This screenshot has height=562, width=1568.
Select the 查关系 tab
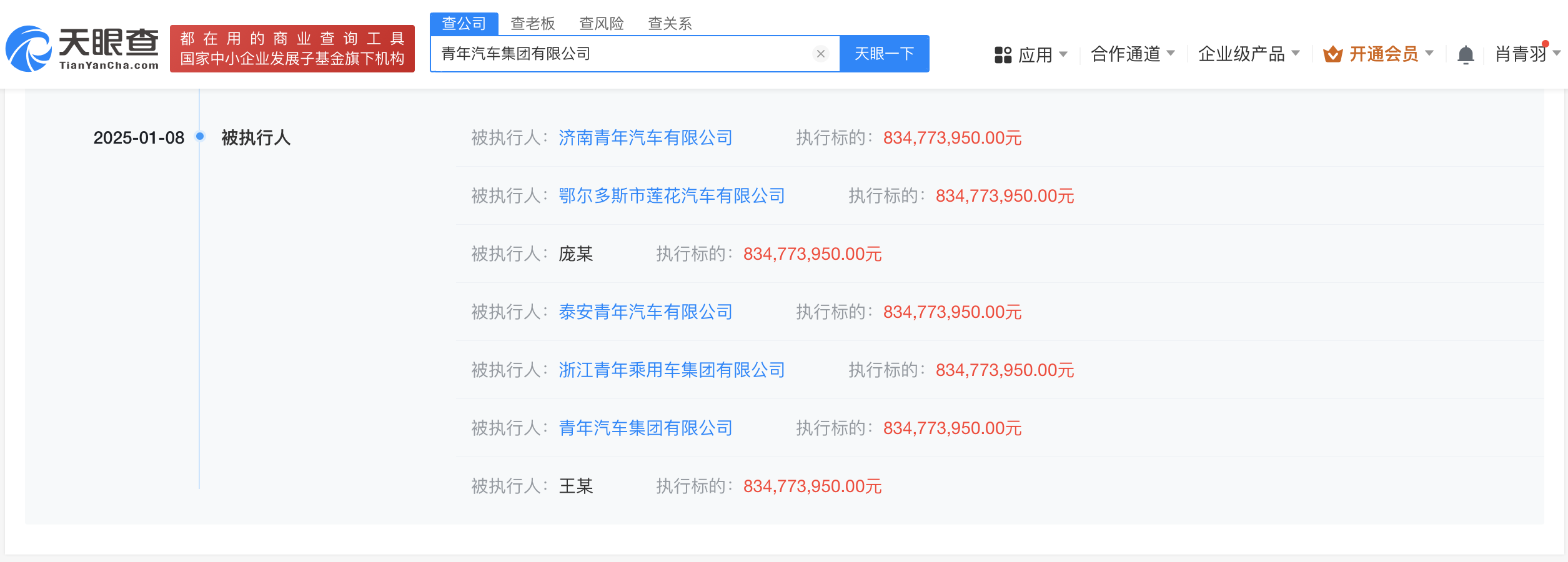[670, 24]
